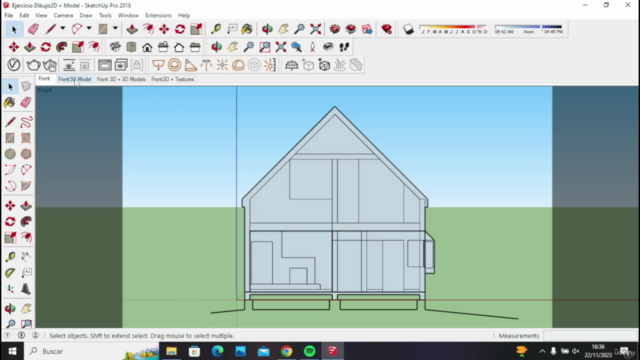Expand the Shape tool dropdown arrow
Viewport: 640px width, 360px height.
click(115, 29)
